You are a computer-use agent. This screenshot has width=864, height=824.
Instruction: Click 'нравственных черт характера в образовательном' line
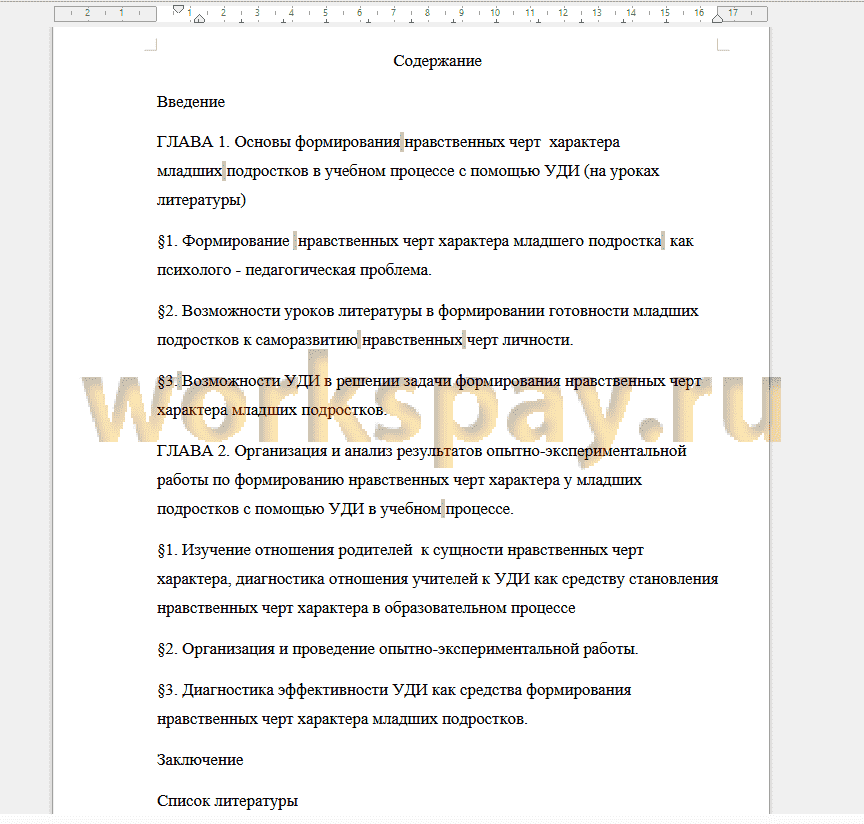point(366,608)
